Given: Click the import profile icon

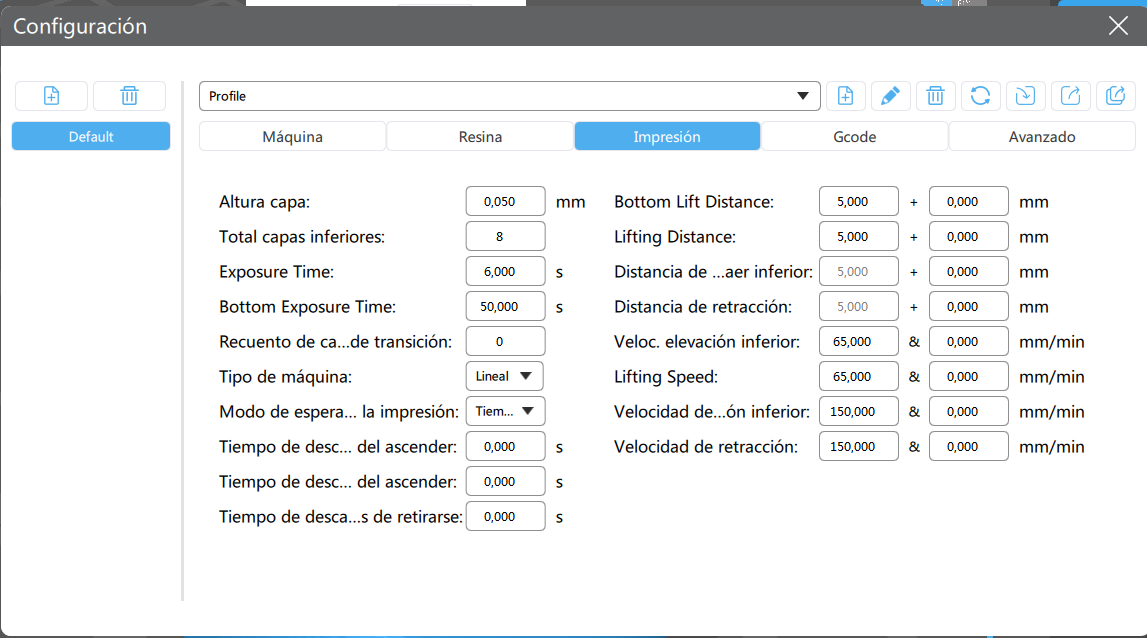Looking at the screenshot, I should coord(1026,96).
